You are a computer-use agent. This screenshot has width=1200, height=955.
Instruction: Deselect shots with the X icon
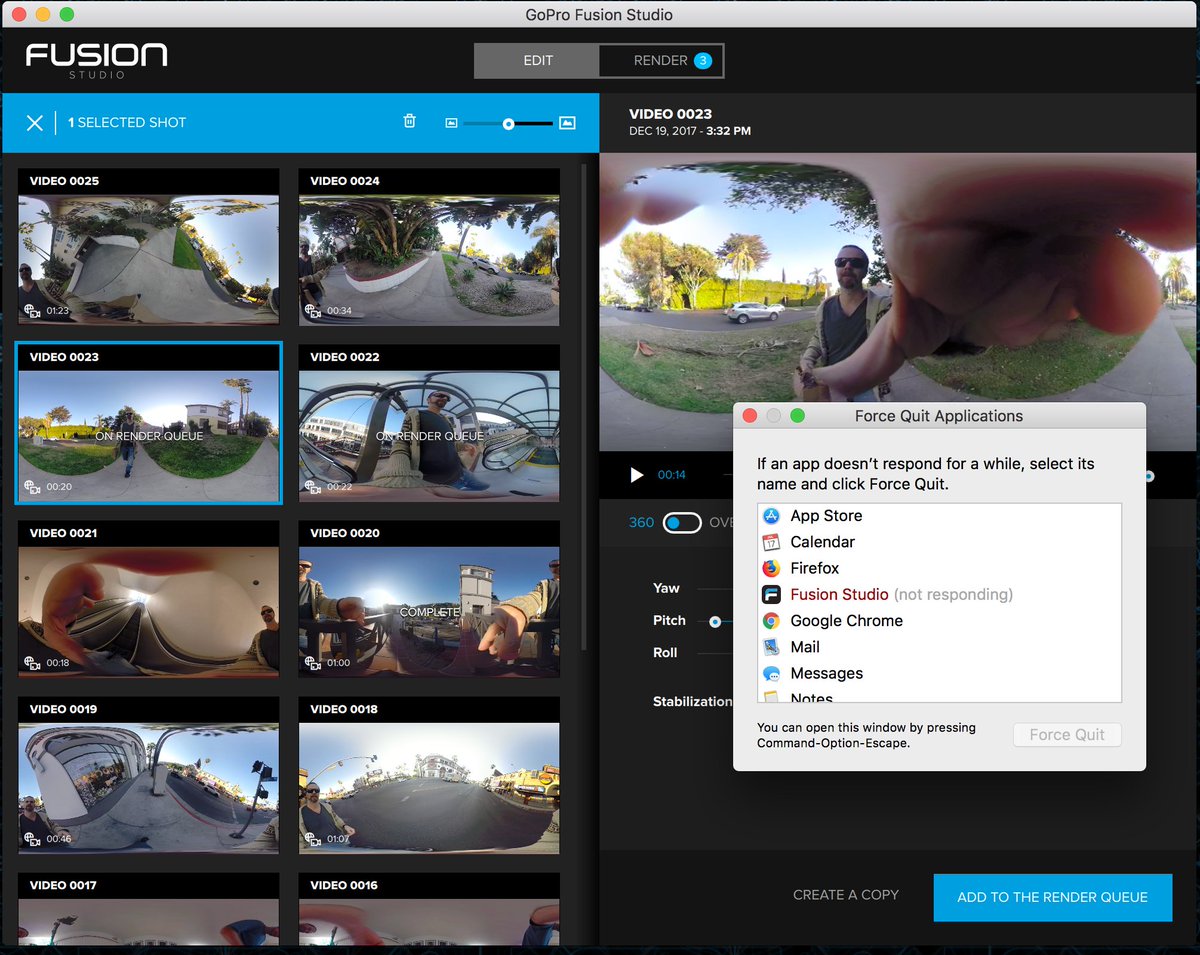(35, 122)
